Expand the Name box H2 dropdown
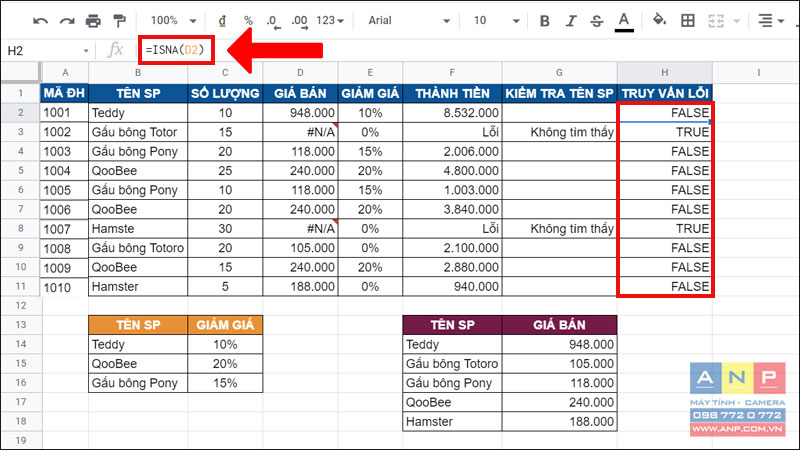 coord(86,51)
